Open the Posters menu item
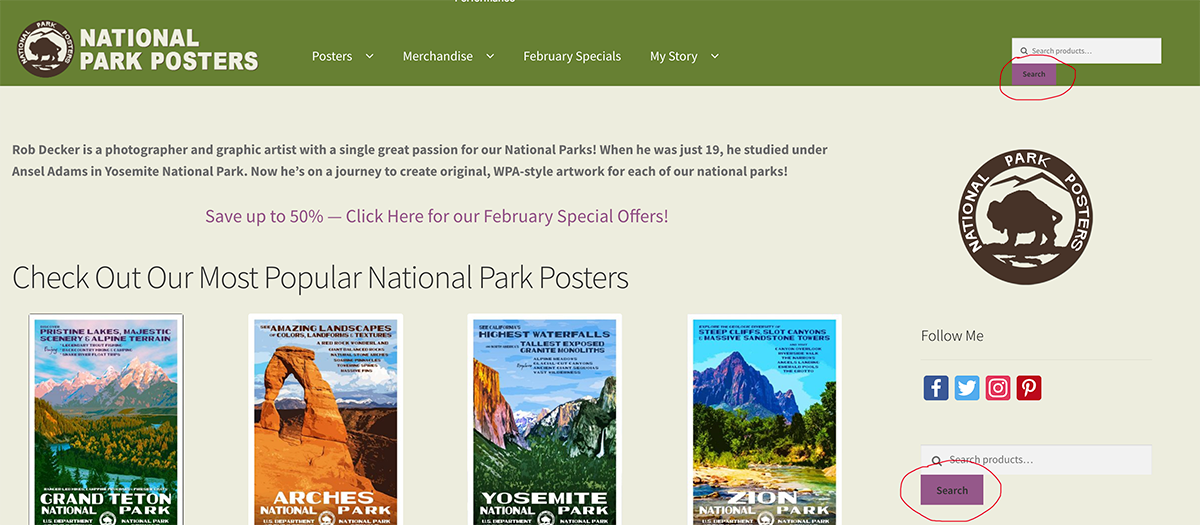The height and width of the screenshot is (525, 1200). (332, 56)
